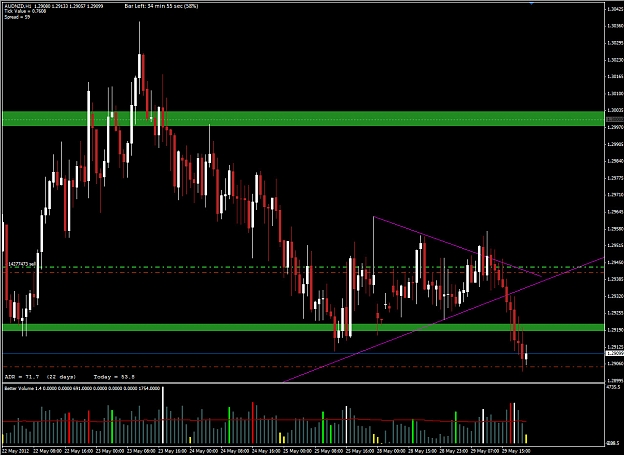This screenshot has width=625, height=456.
Task: Click the '23 May 00:00' time axis label
Action: (110, 451)
